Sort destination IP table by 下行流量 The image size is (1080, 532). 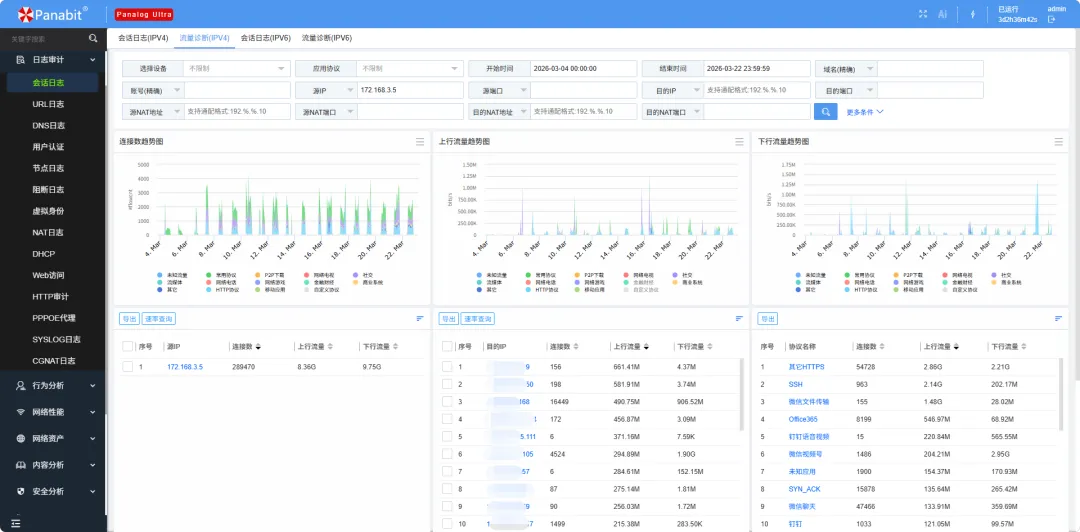[x=711, y=347]
